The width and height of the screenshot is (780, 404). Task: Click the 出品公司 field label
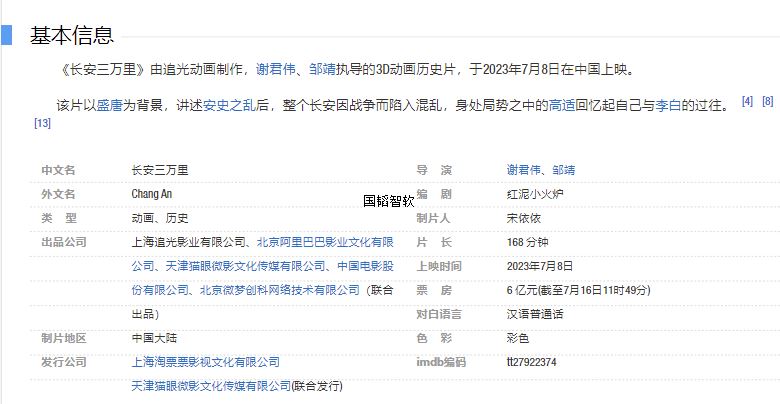pyautogui.click(x=64, y=242)
